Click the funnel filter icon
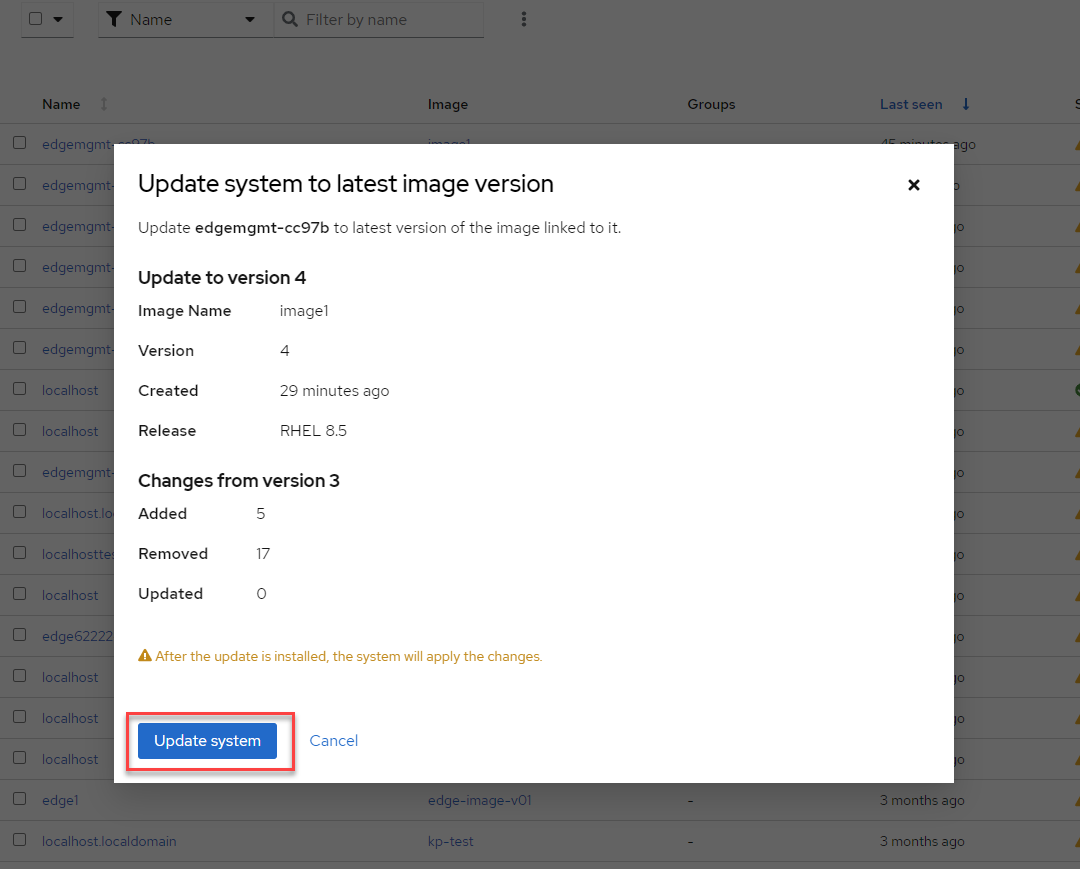The height and width of the screenshot is (869, 1080). click(114, 20)
